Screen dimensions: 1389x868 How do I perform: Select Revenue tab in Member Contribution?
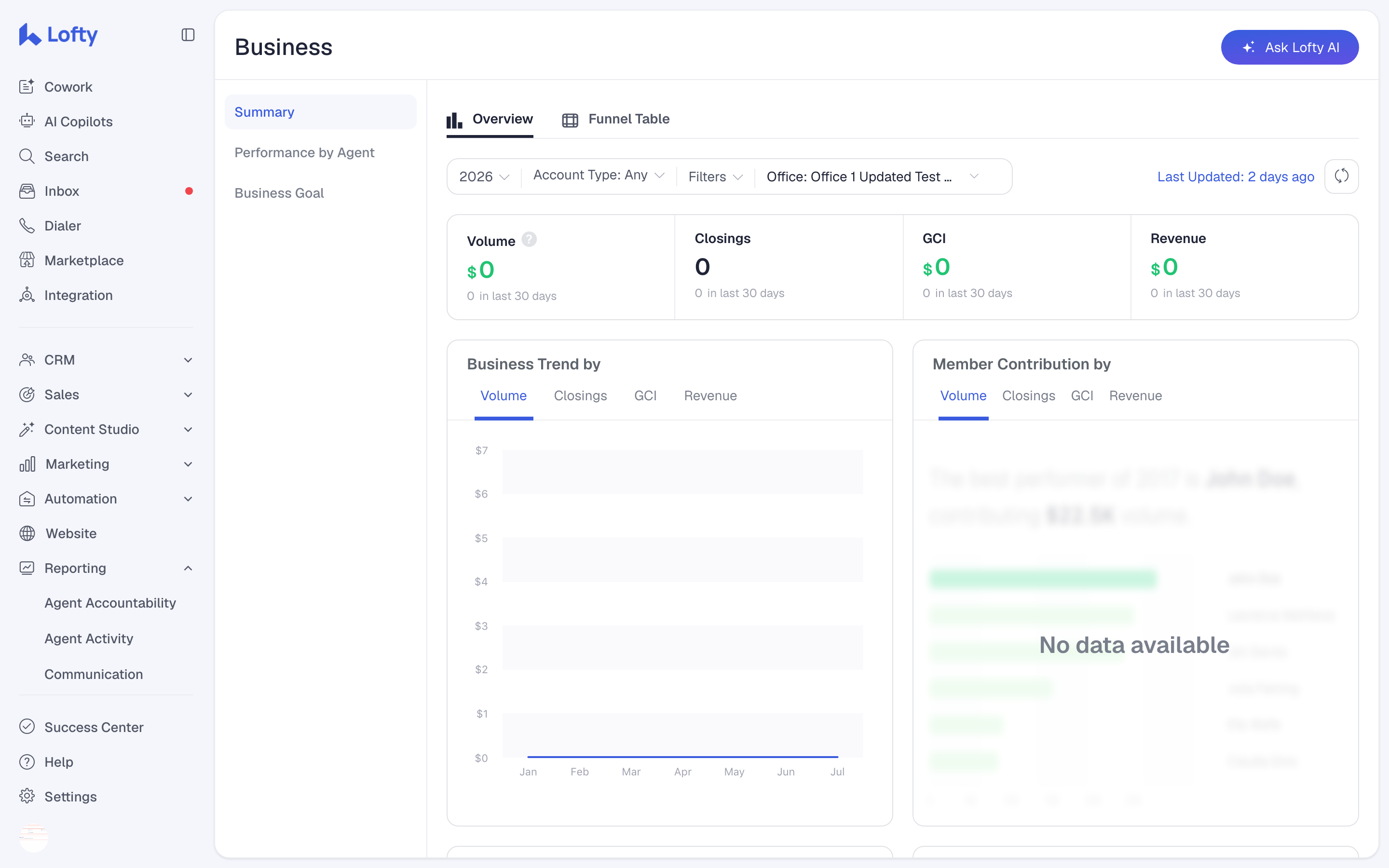(x=1135, y=395)
